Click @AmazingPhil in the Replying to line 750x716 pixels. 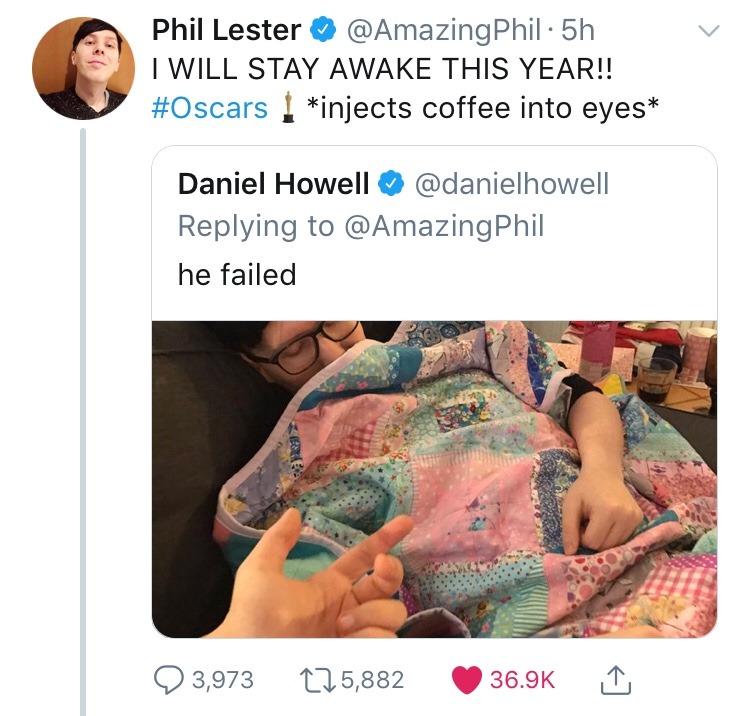coord(444,226)
